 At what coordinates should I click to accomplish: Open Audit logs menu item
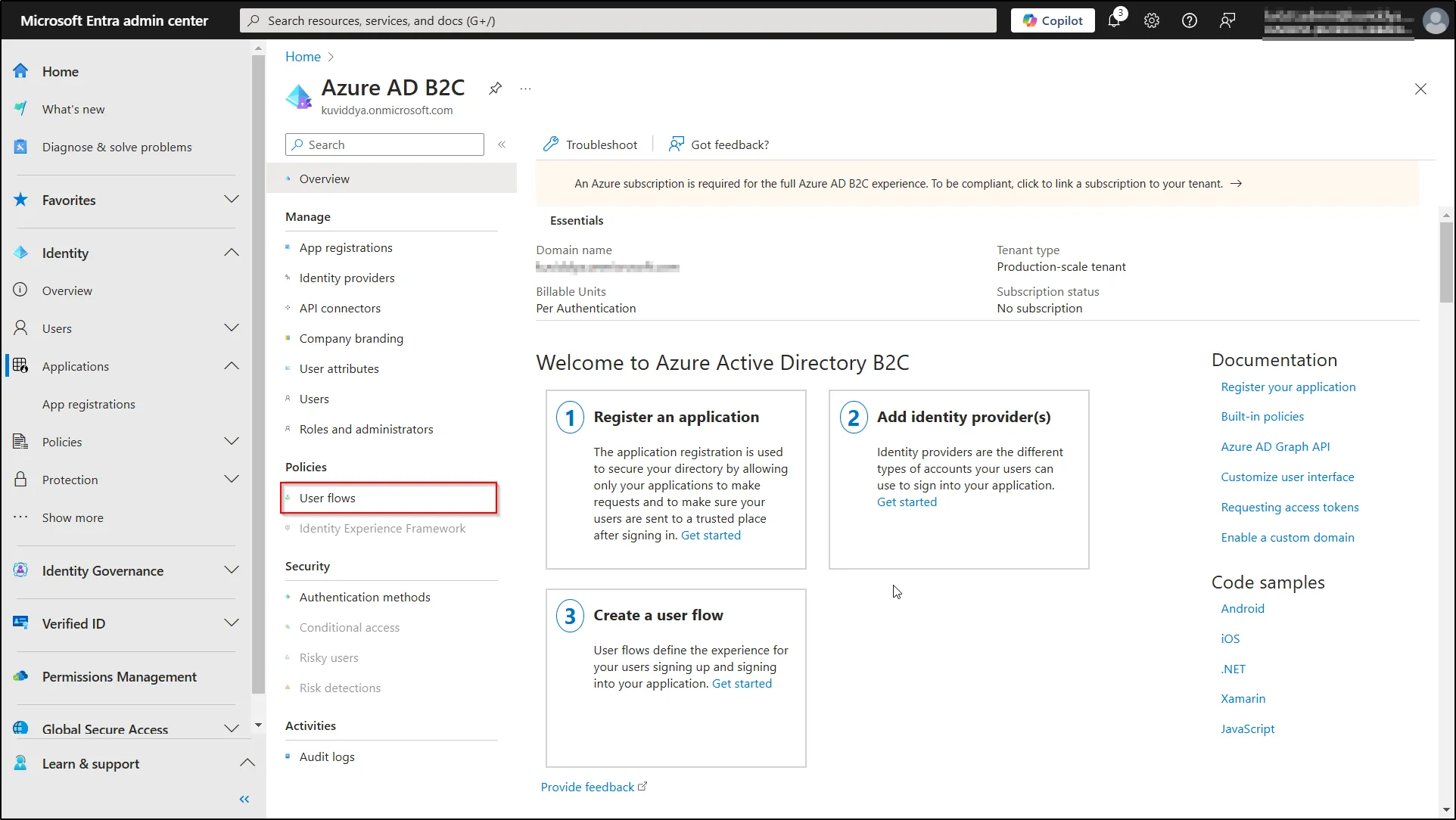(x=327, y=756)
